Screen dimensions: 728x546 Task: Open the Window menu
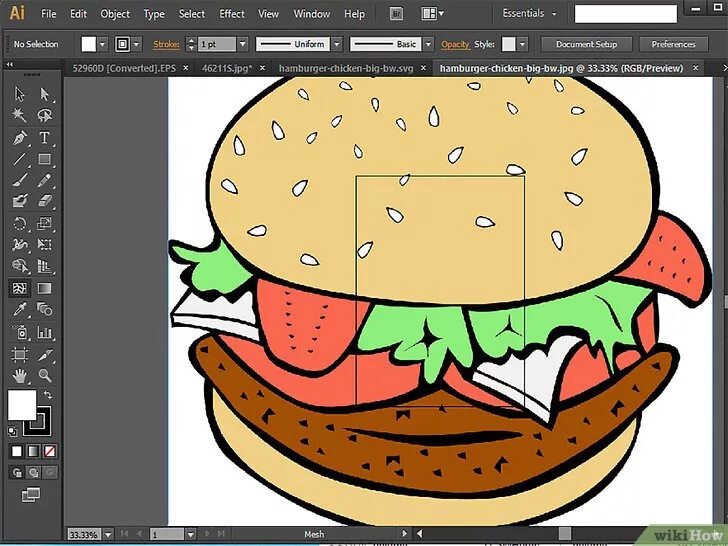(x=312, y=14)
